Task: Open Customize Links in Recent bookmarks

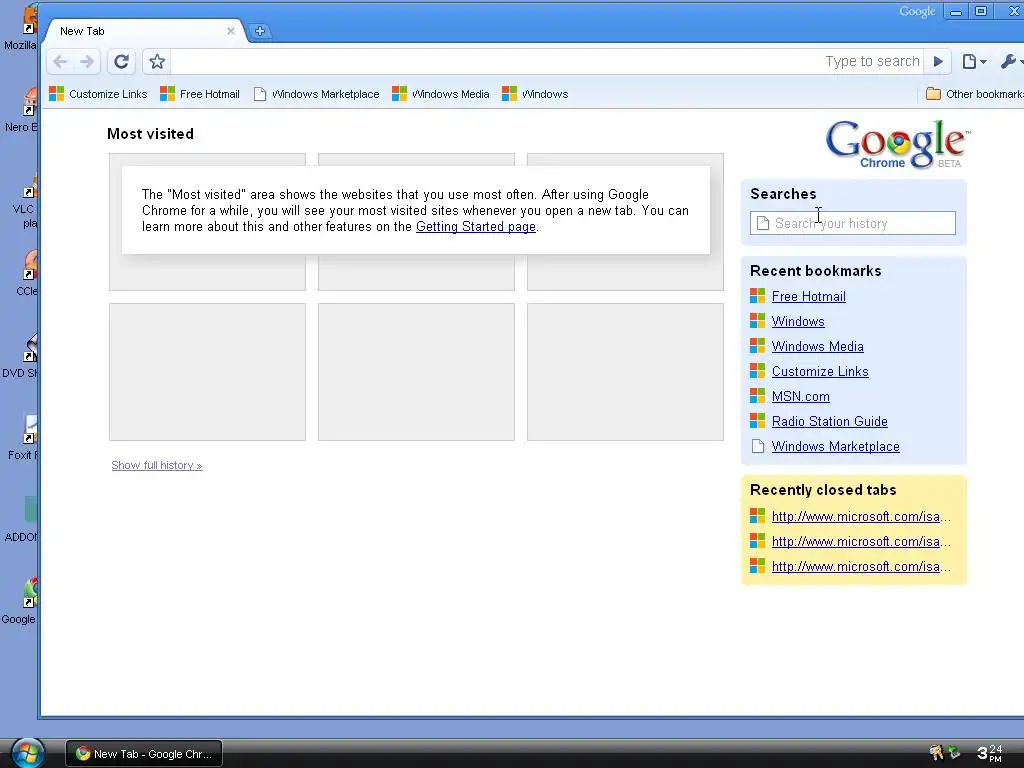Action: [820, 372]
